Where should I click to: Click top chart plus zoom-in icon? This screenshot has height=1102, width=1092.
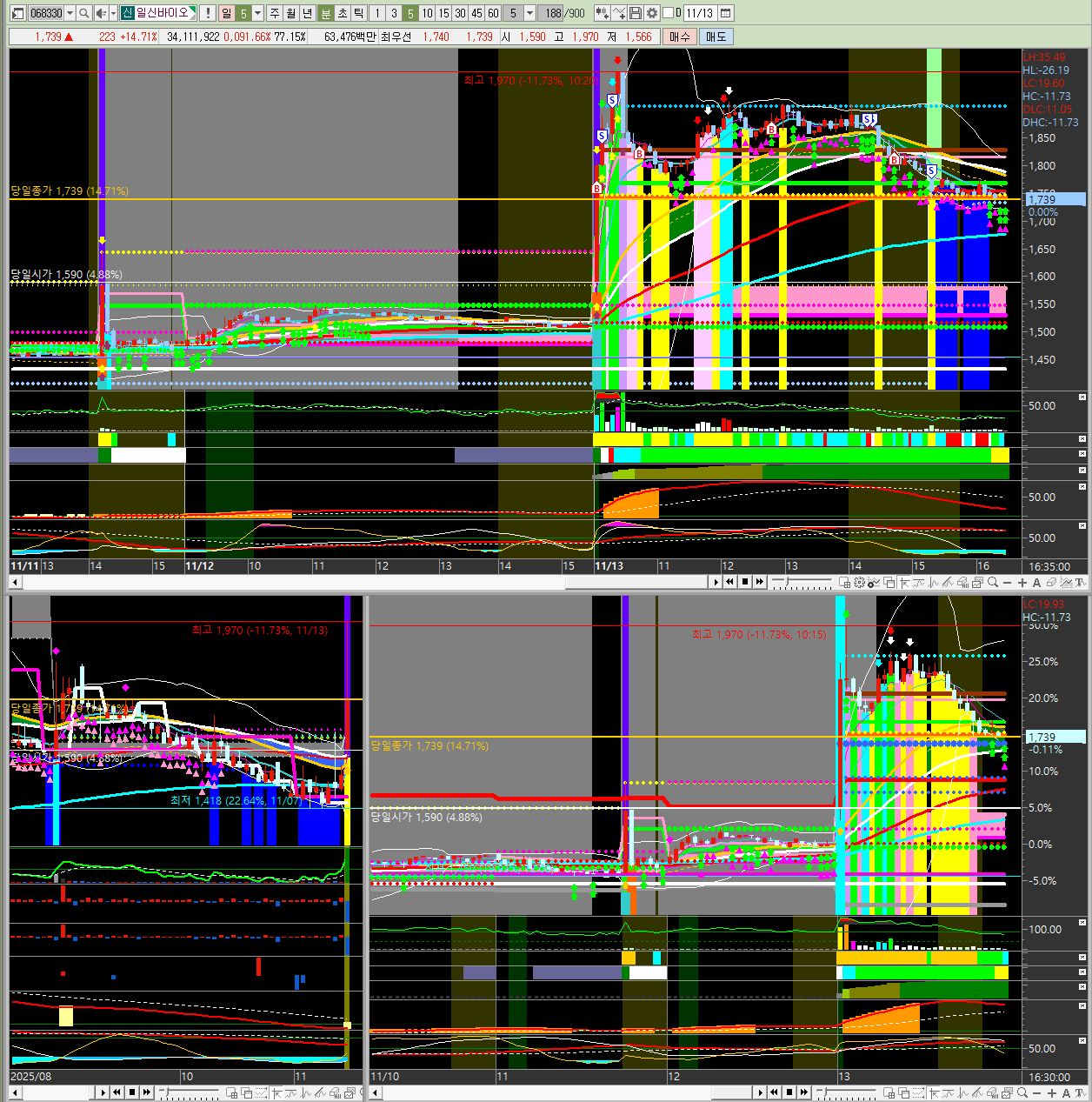point(1022,582)
